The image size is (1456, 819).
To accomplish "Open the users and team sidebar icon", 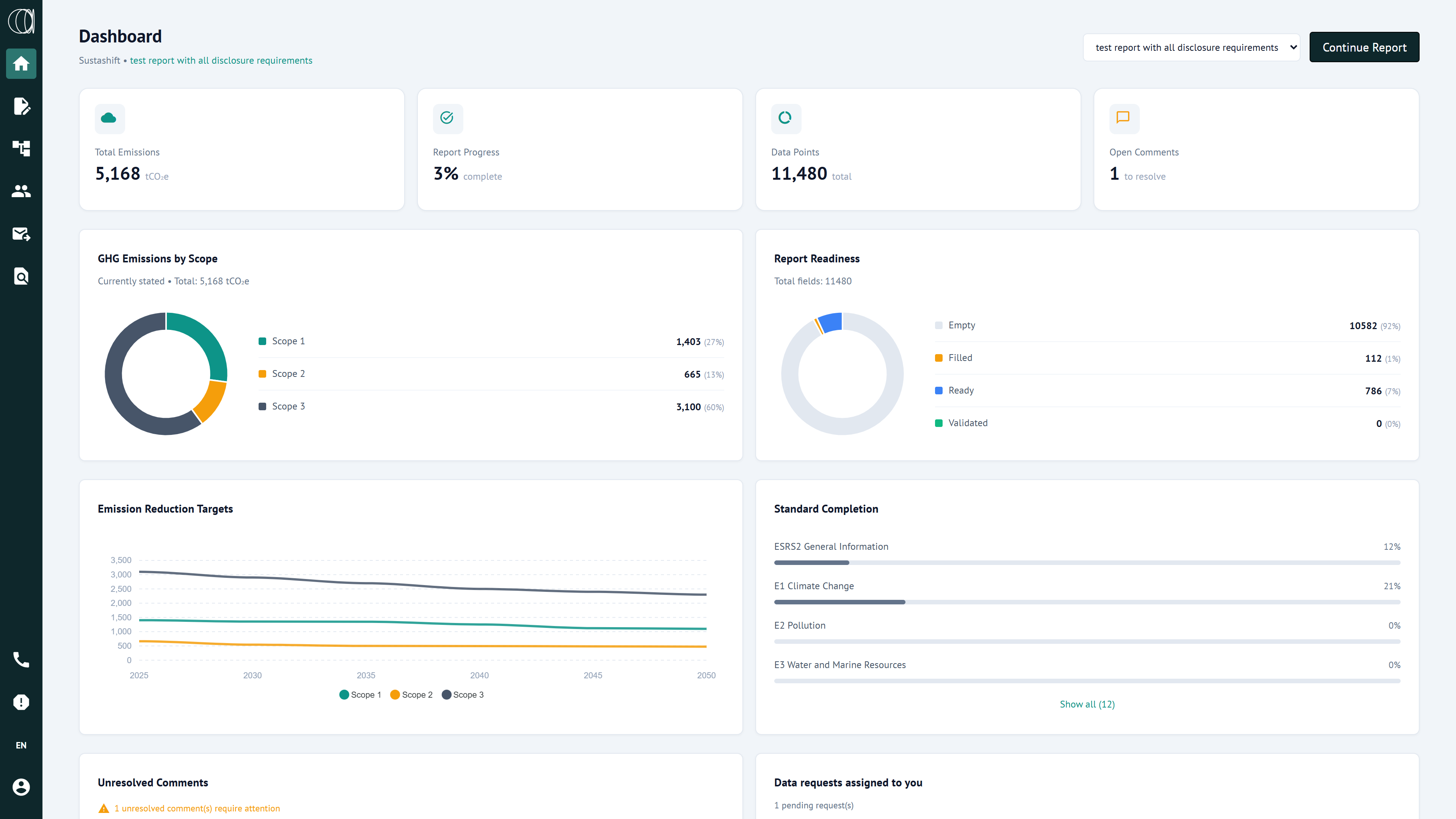I will [x=21, y=191].
